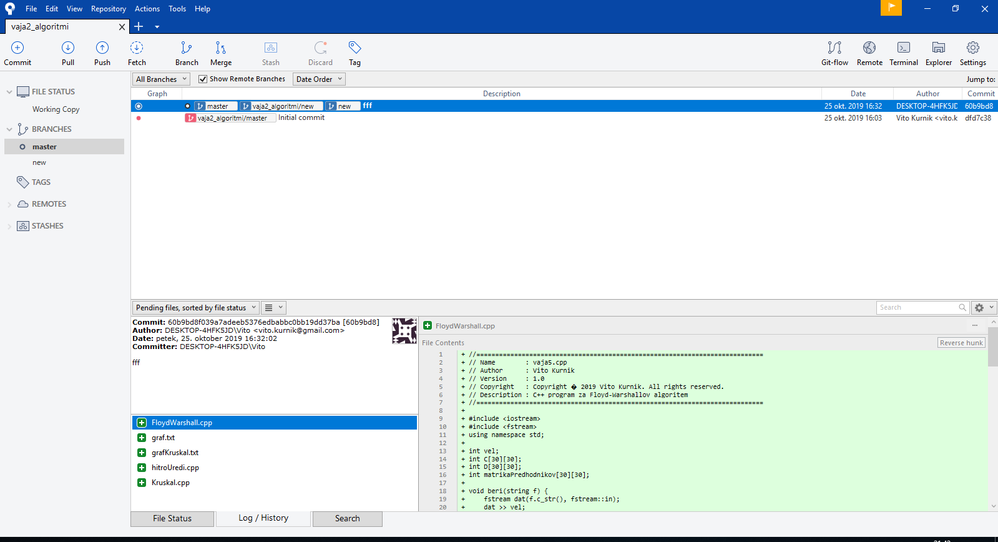The height and width of the screenshot is (542, 998).
Task: Click added icon in FloydWarshall.cpp diff header
Action: [428, 325]
